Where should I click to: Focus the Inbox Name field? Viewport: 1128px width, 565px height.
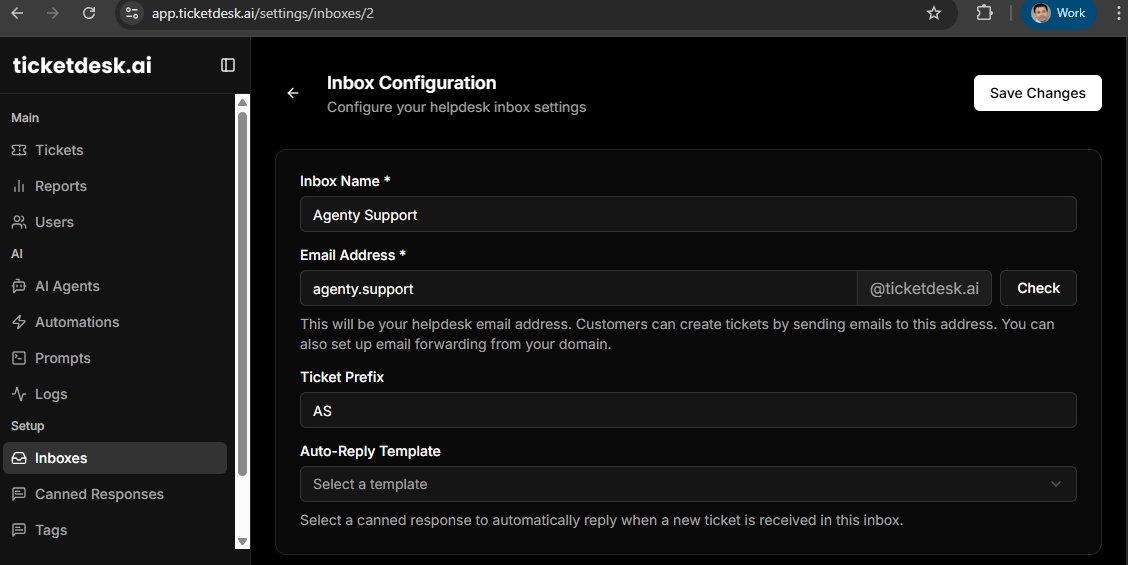pos(688,214)
